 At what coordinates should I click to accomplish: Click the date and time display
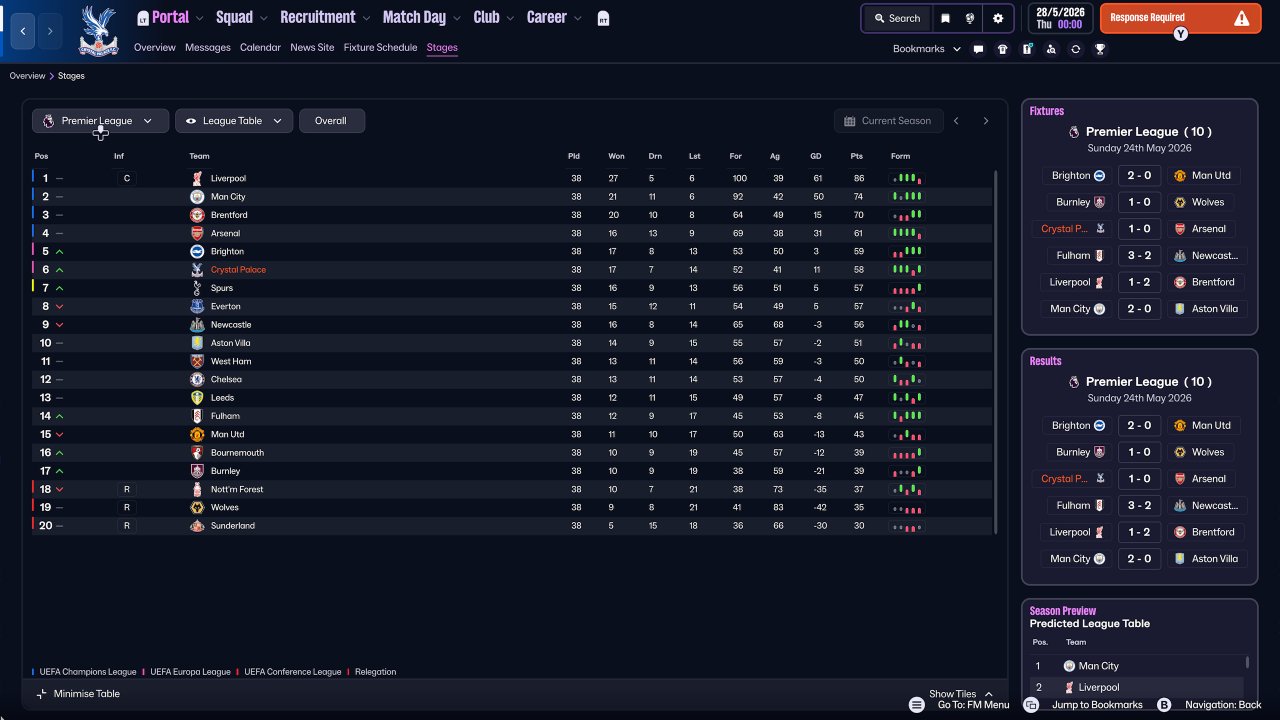[x=1059, y=18]
